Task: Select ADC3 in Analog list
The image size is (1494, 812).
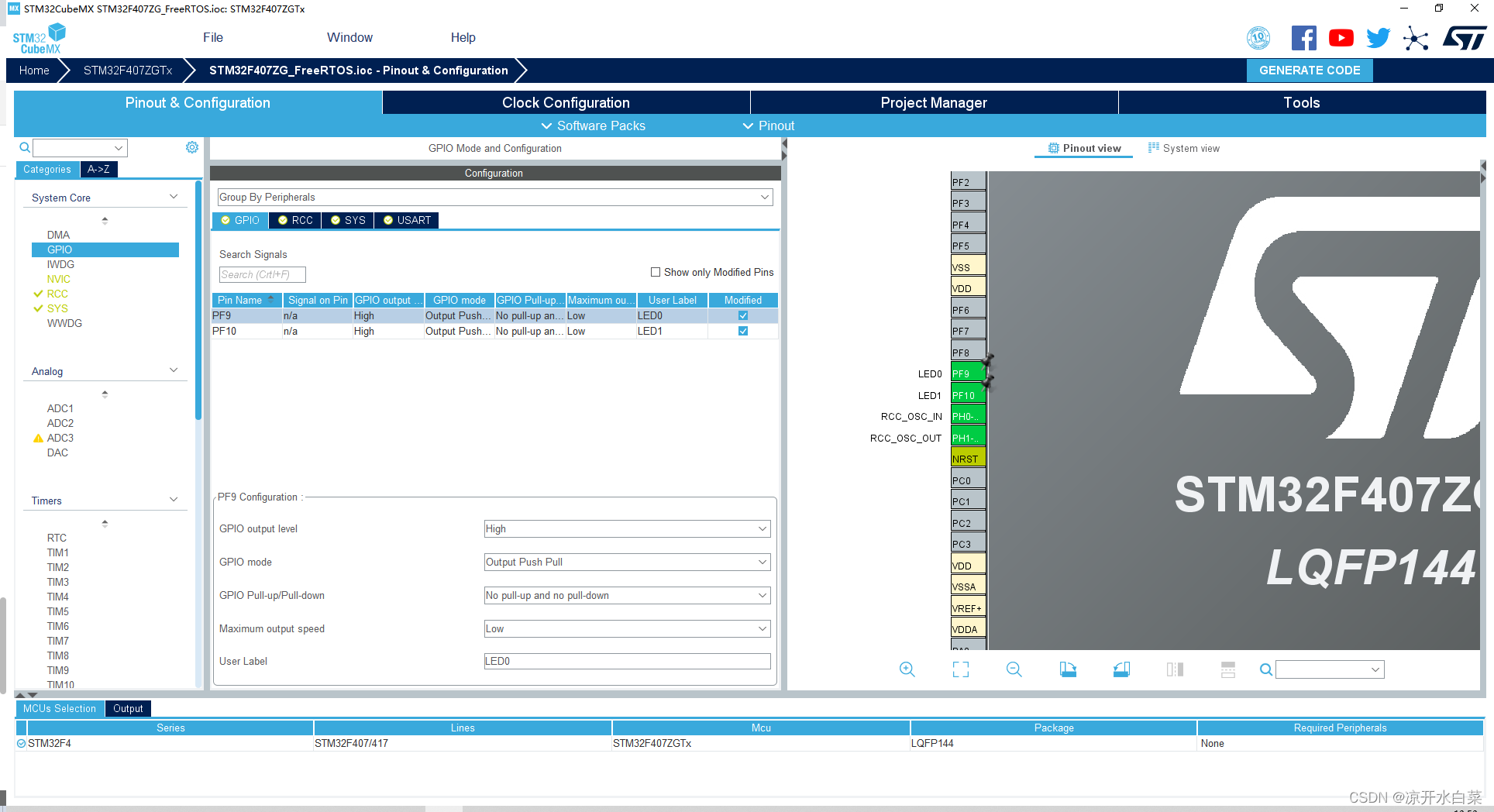Action: click(x=60, y=438)
